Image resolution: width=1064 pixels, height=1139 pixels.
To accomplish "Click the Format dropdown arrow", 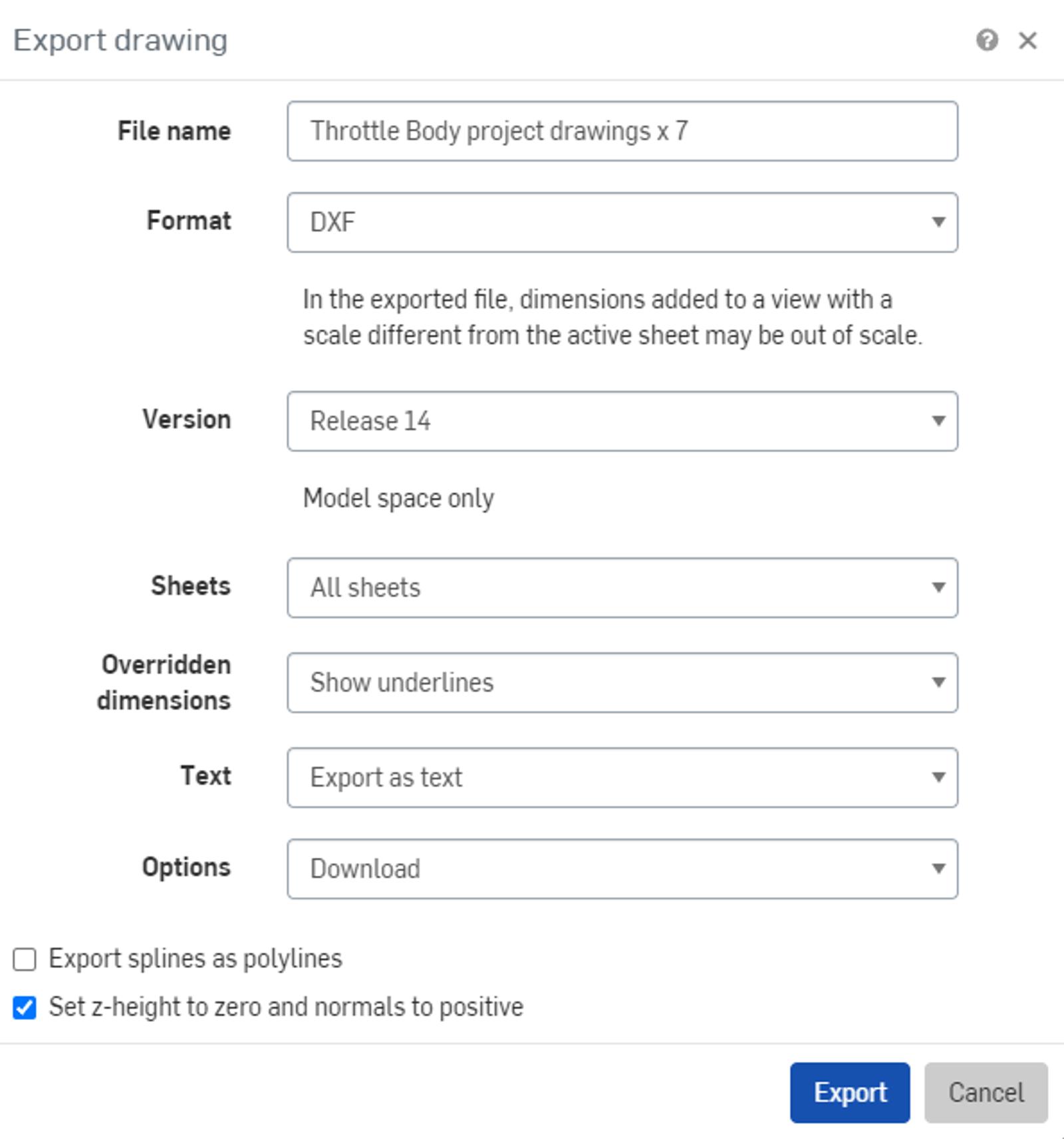I will 938,222.
